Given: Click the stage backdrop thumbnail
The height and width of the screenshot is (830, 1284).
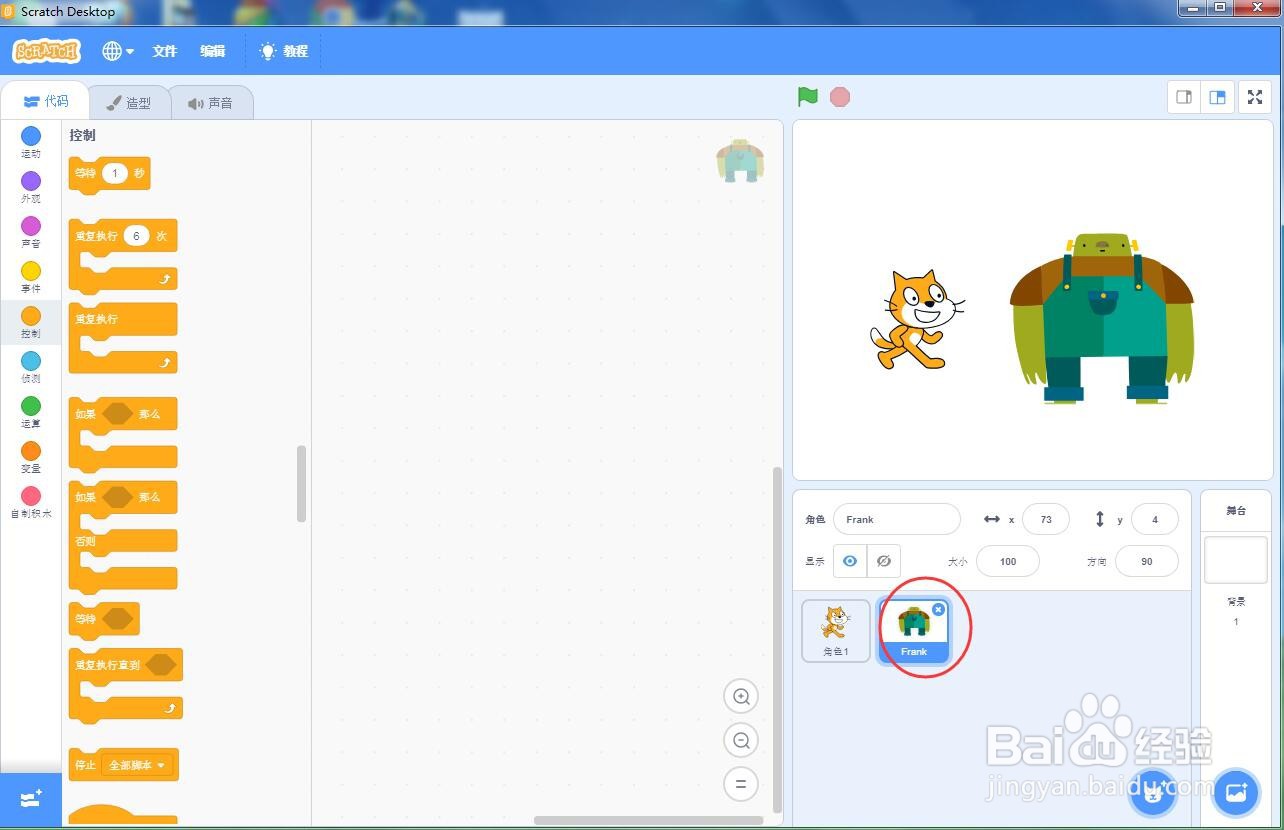Looking at the screenshot, I should pos(1236,560).
